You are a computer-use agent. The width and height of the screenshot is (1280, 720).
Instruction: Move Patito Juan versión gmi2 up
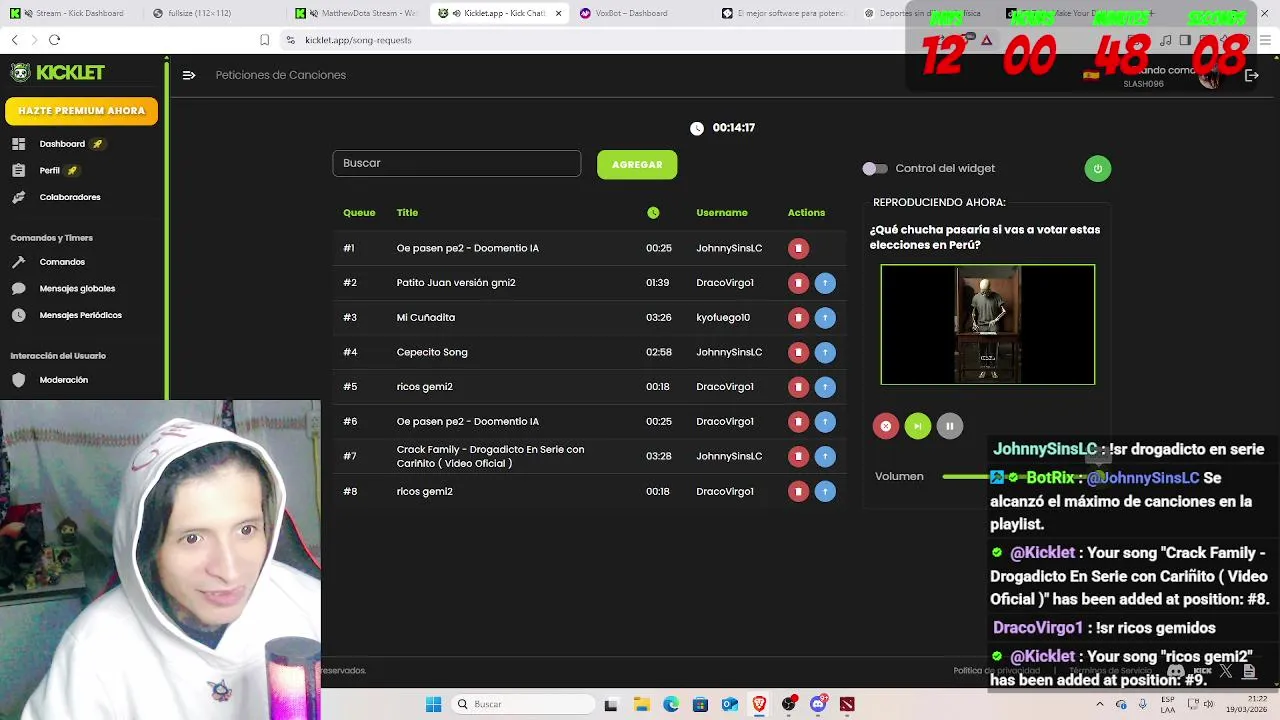tap(825, 283)
